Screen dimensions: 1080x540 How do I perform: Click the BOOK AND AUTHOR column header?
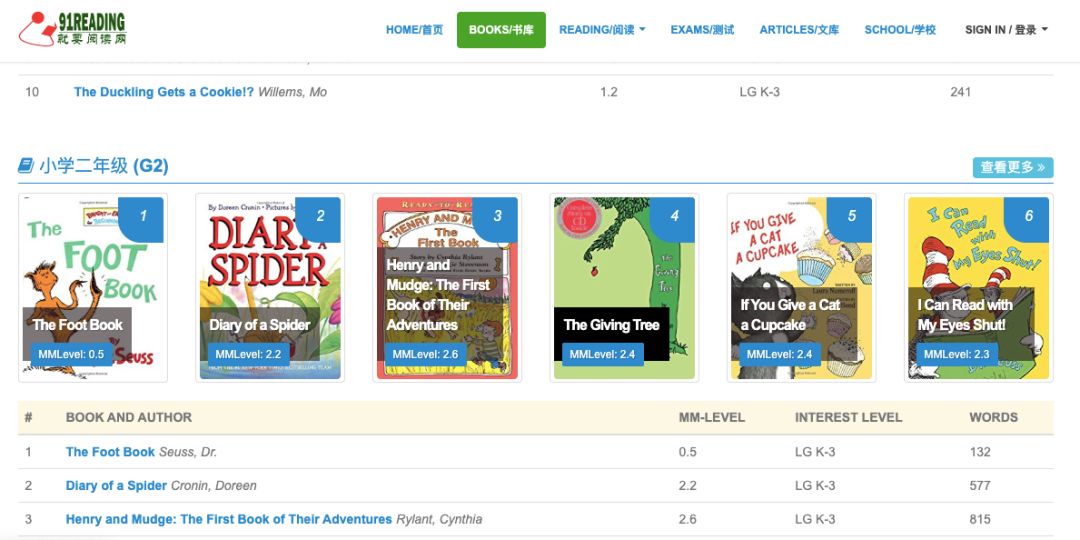tap(129, 417)
